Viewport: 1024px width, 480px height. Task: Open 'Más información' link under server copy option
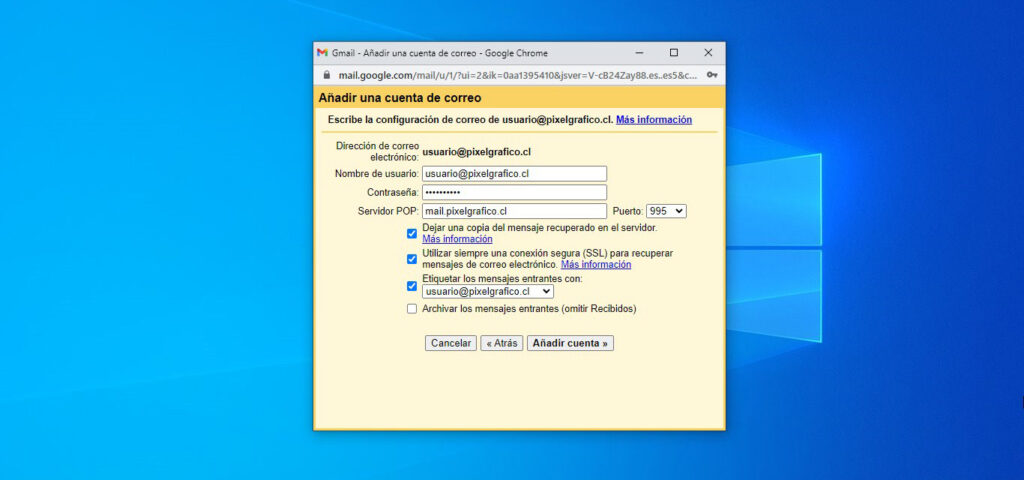click(457, 240)
